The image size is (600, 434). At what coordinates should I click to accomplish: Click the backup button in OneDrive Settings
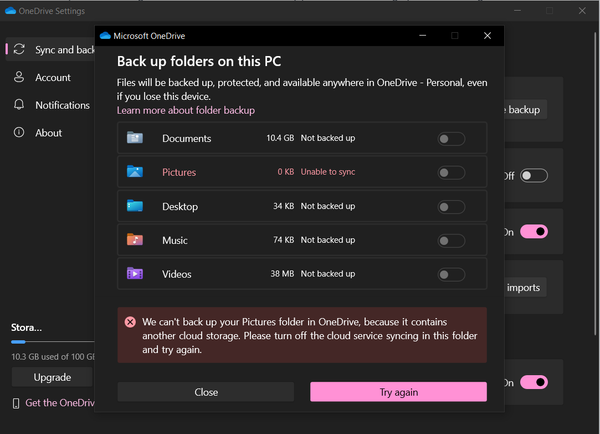point(525,110)
